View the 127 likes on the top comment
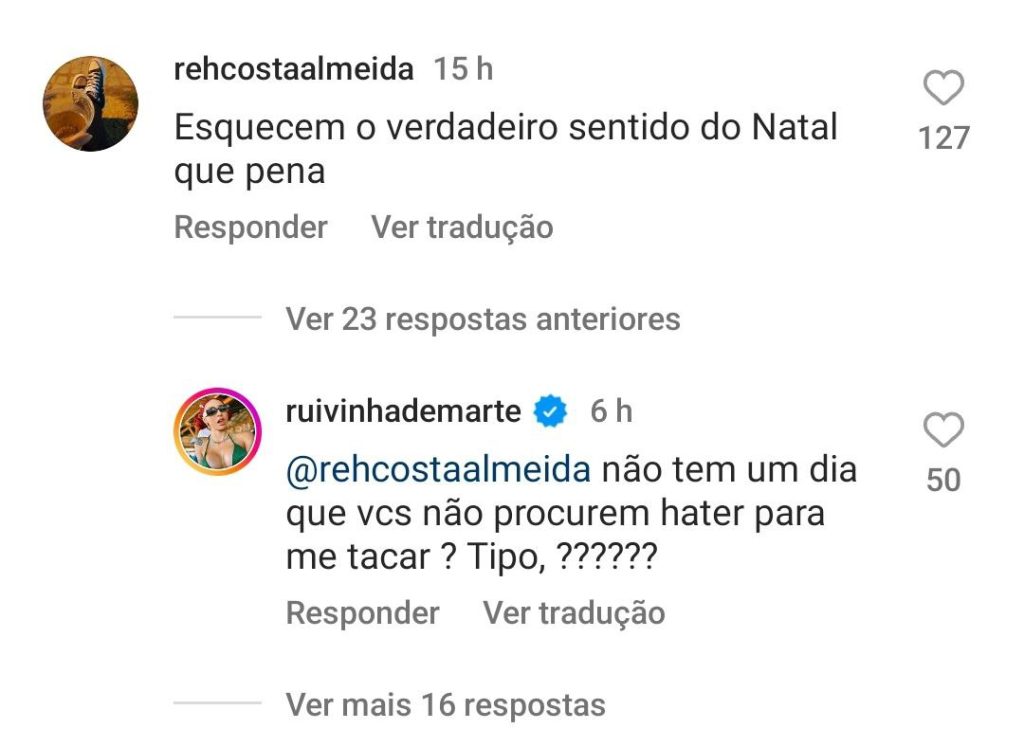 click(x=944, y=138)
